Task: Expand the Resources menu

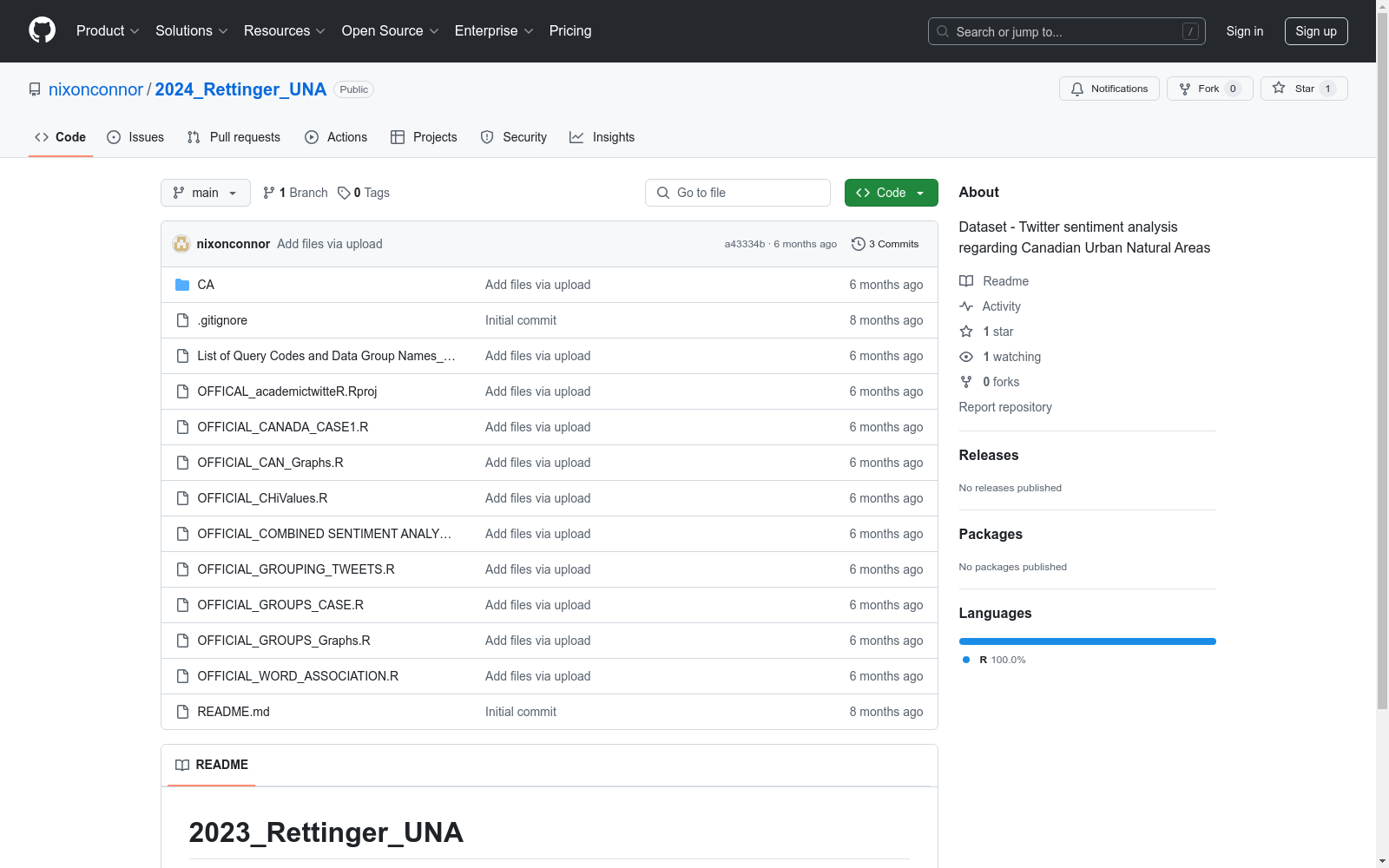Action: [x=285, y=30]
